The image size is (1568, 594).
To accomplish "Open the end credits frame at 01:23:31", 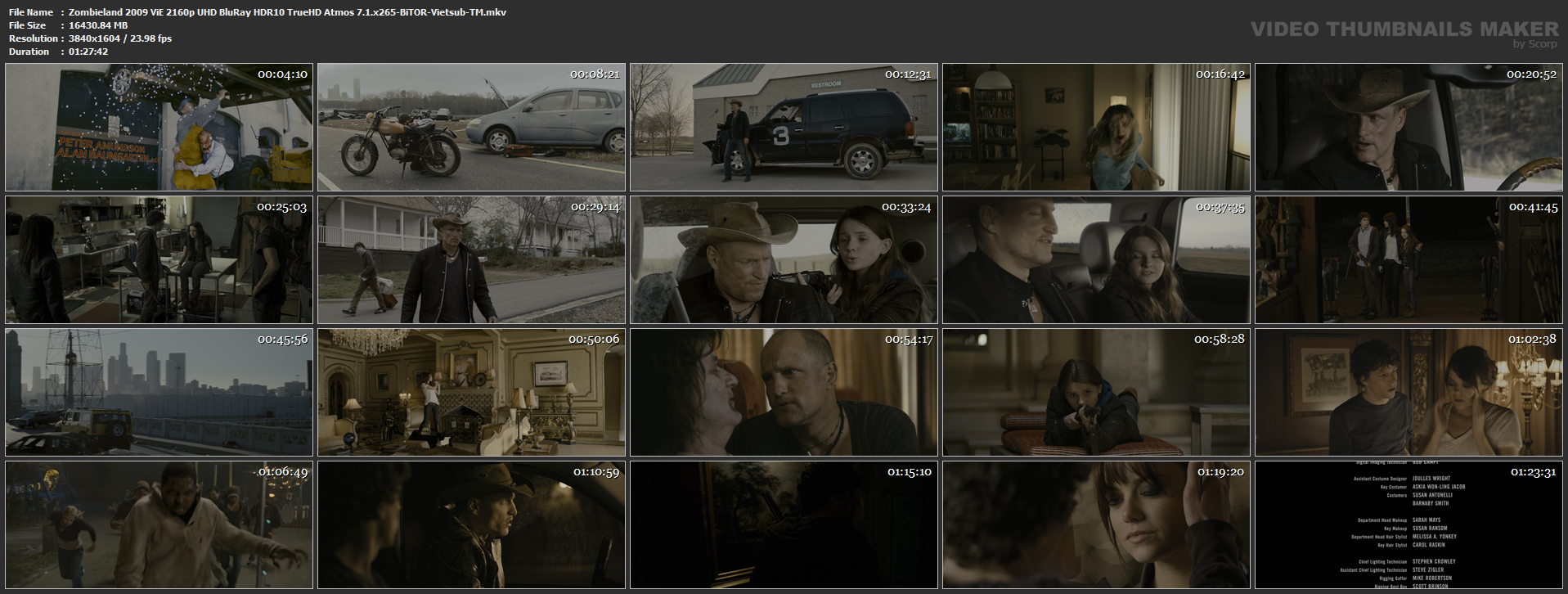I will coord(1409,524).
